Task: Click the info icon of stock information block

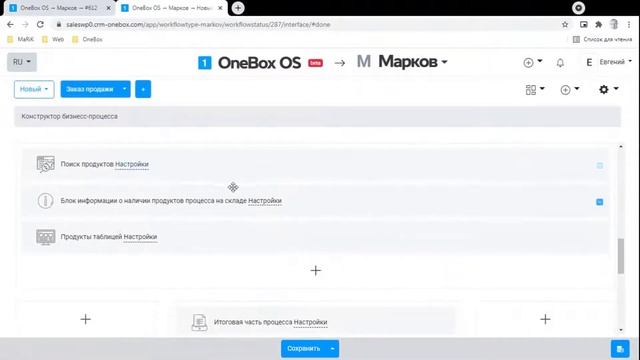Action: point(45,201)
